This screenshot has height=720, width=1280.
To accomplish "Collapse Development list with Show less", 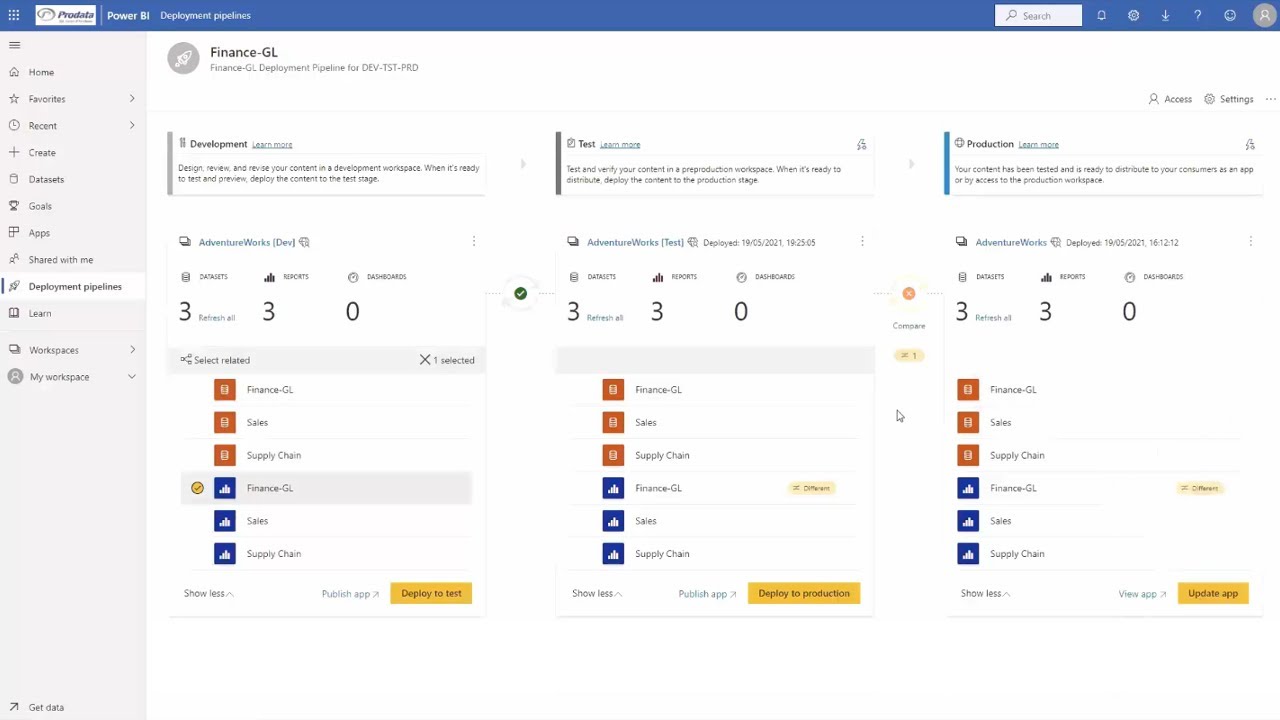I will (x=208, y=593).
